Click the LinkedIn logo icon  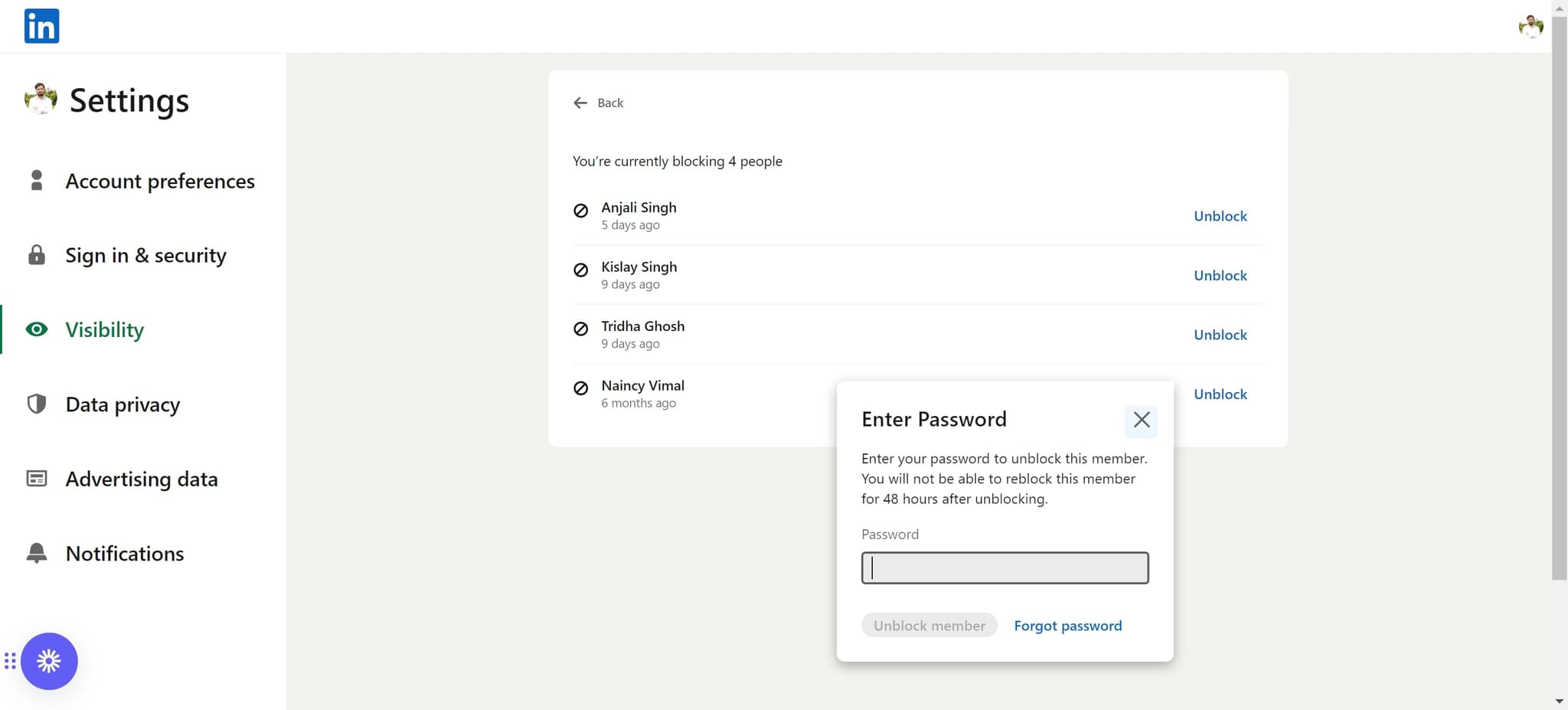pyautogui.click(x=41, y=26)
